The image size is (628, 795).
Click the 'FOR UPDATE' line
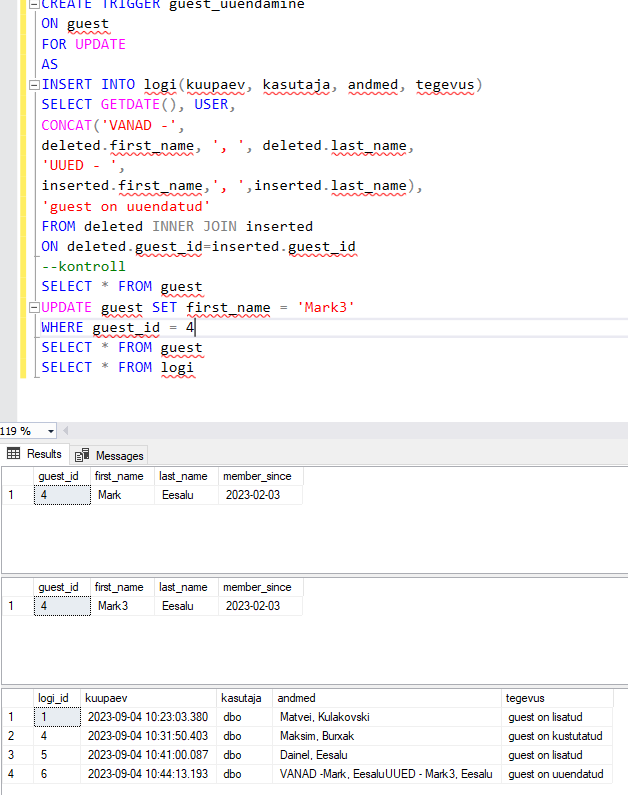[x=84, y=45]
